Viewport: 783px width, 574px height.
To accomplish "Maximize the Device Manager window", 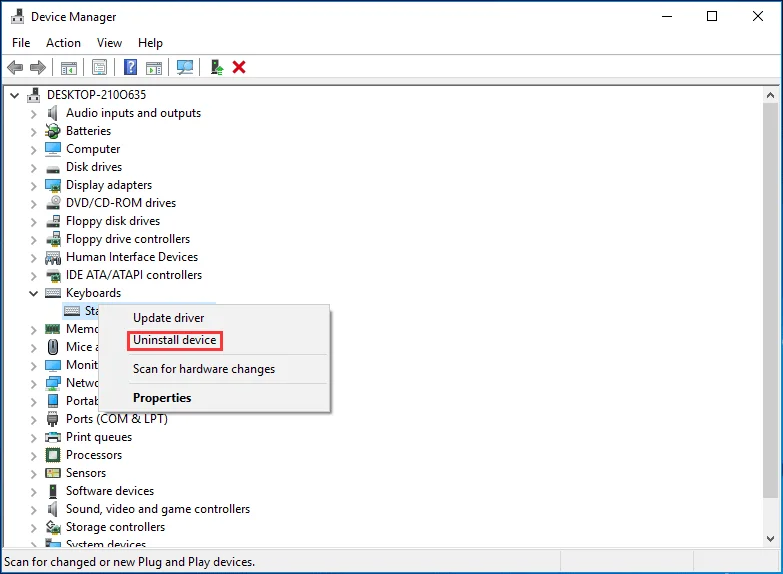I will [712, 16].
